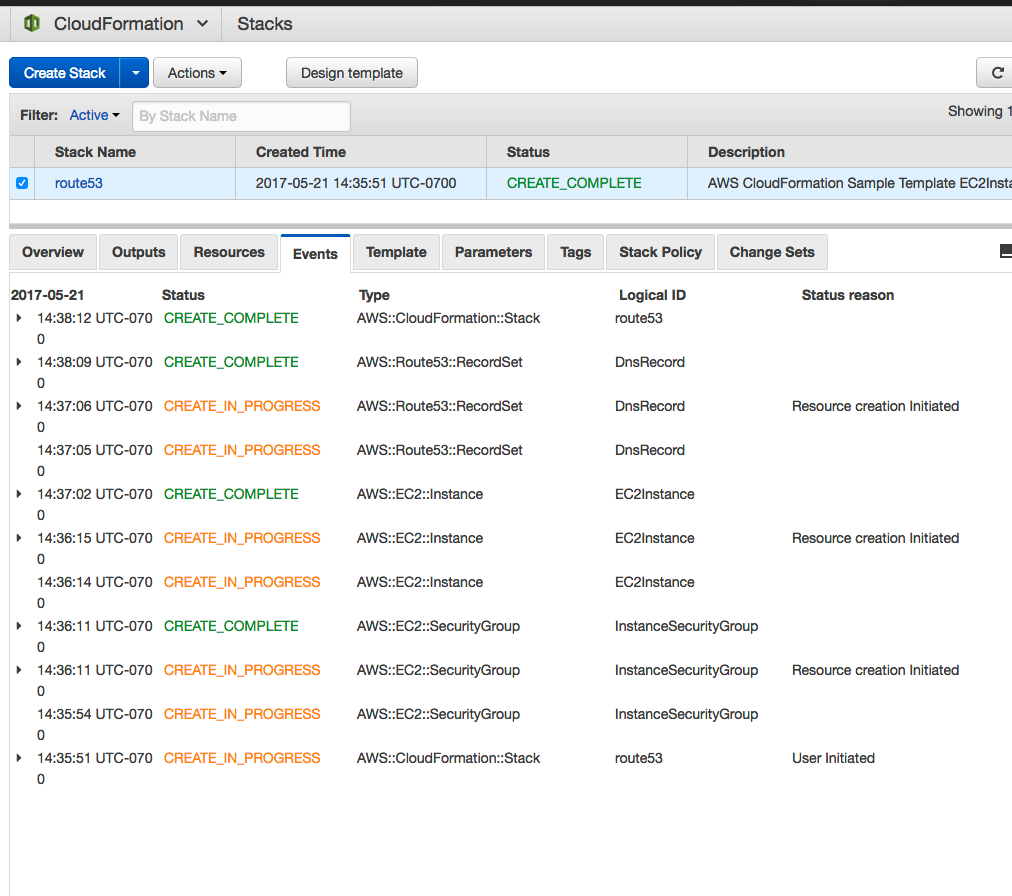Click the Design template button
The image size is (1012, 896).
point(352,73)
